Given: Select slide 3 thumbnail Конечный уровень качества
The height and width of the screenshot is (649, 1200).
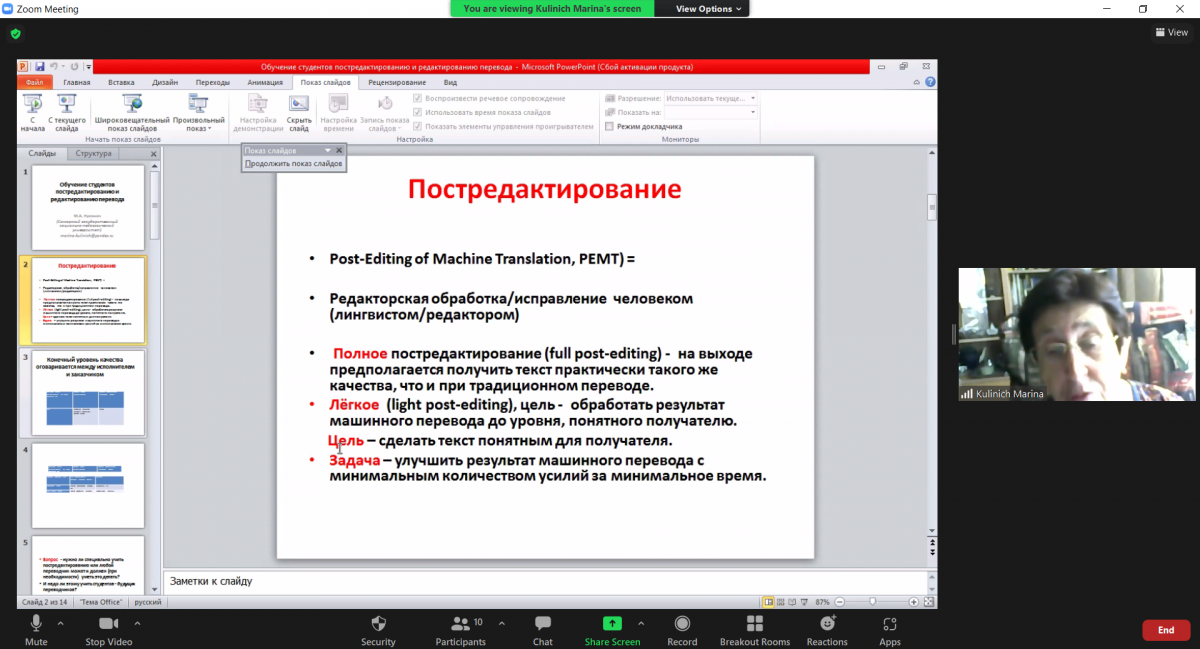Looking at the screenshot, I should click(x=88, y=393).
